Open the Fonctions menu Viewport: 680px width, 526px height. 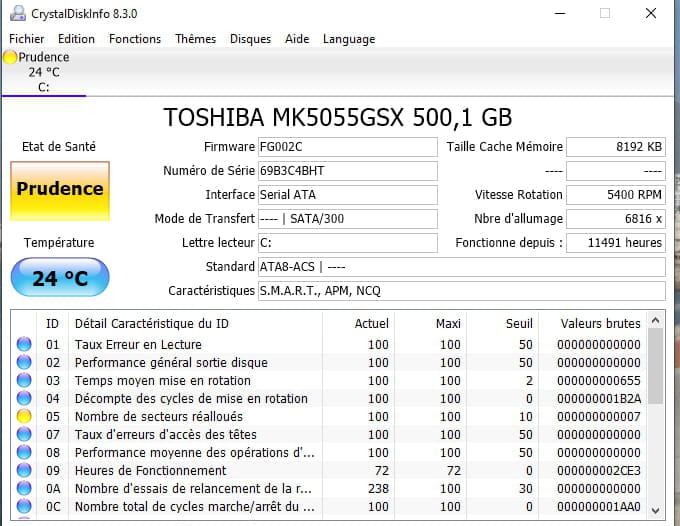pos(135,39)
